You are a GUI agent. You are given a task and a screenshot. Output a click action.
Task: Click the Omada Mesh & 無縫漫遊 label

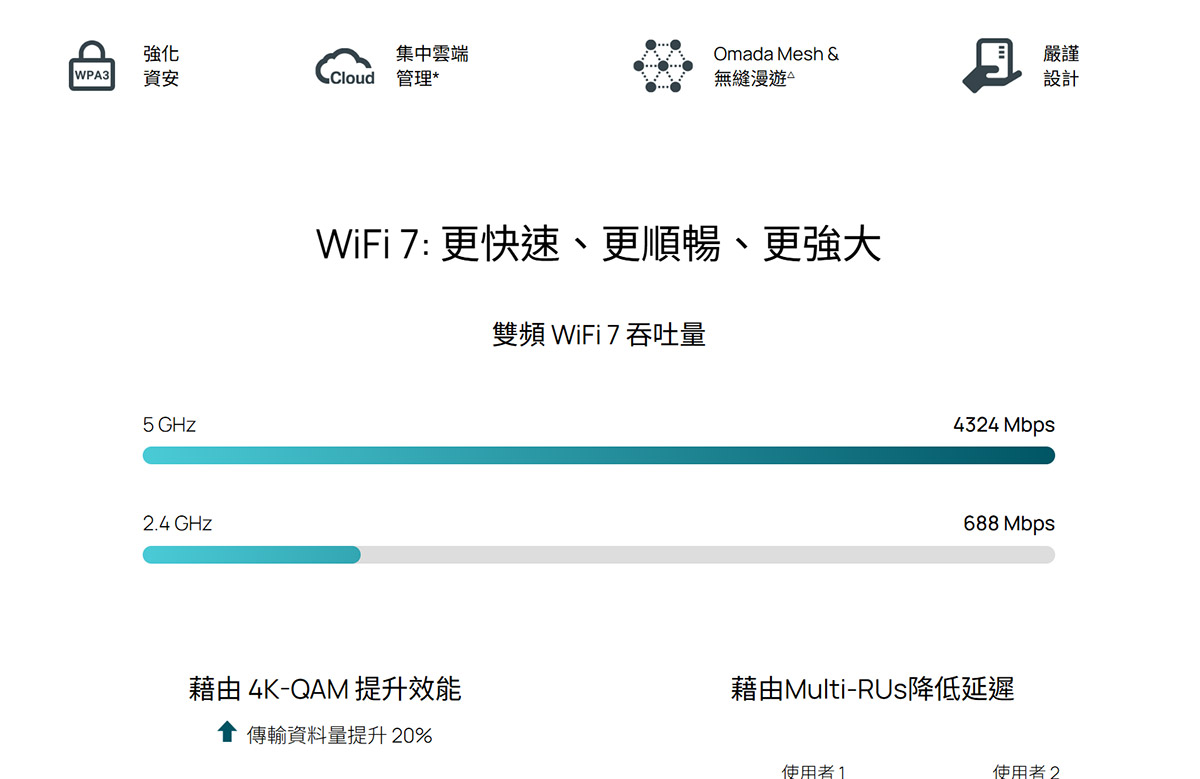[x=776, y=66]
